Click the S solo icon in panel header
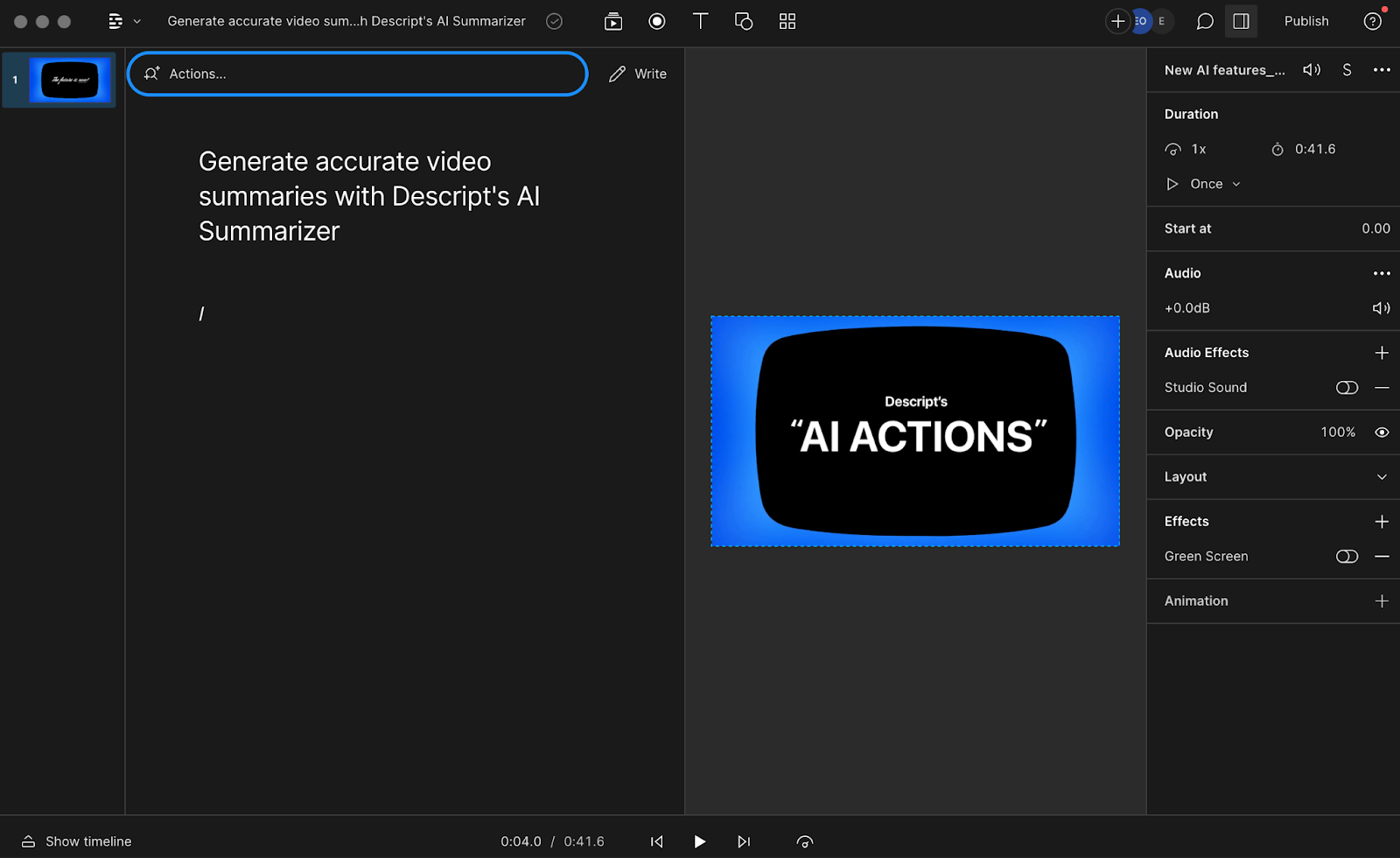 point(1347,70)
